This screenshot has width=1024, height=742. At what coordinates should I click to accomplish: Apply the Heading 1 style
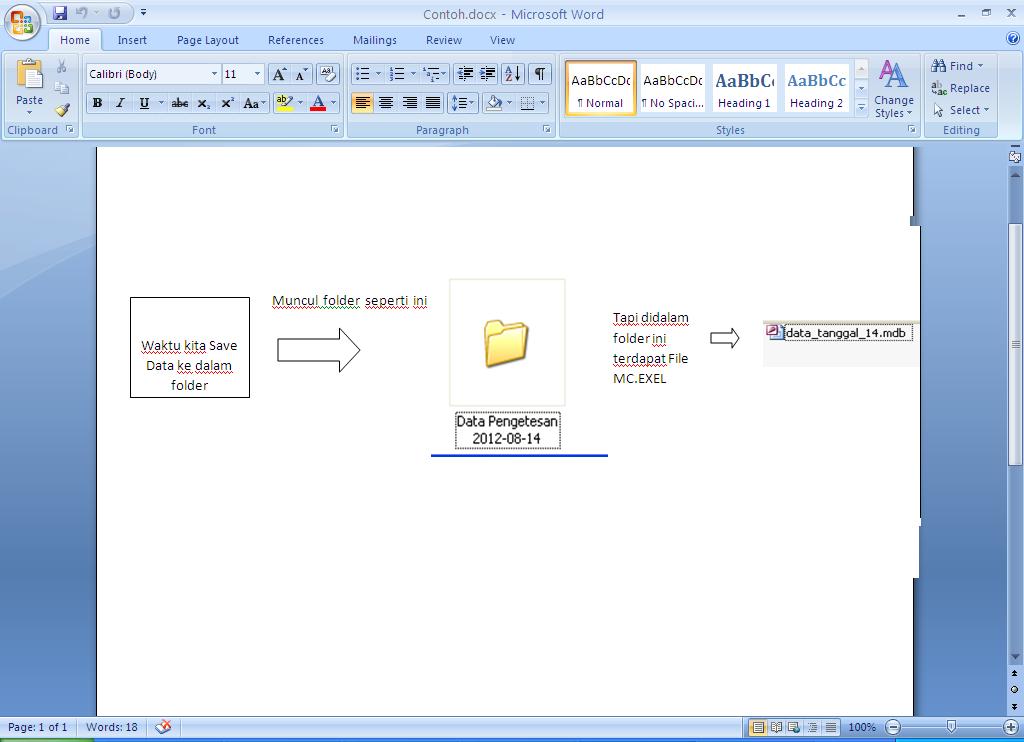tap(744, 89)
